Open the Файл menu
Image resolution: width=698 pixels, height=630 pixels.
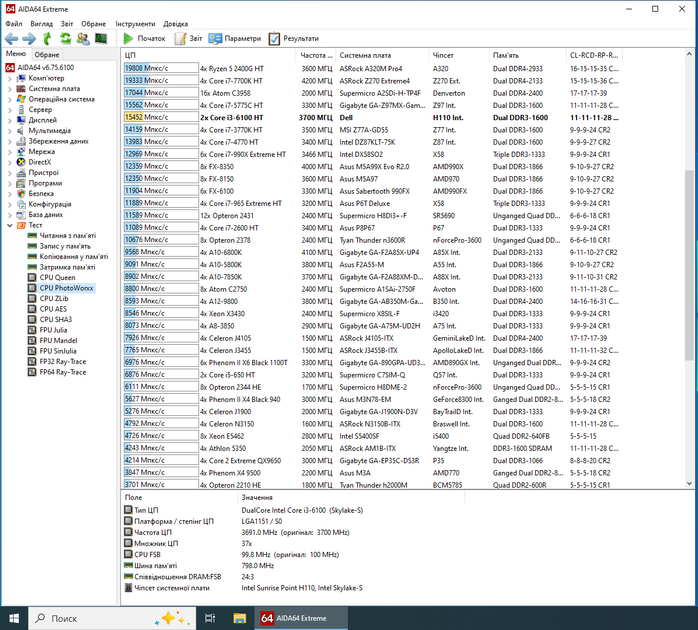click(x=14, y=24)
